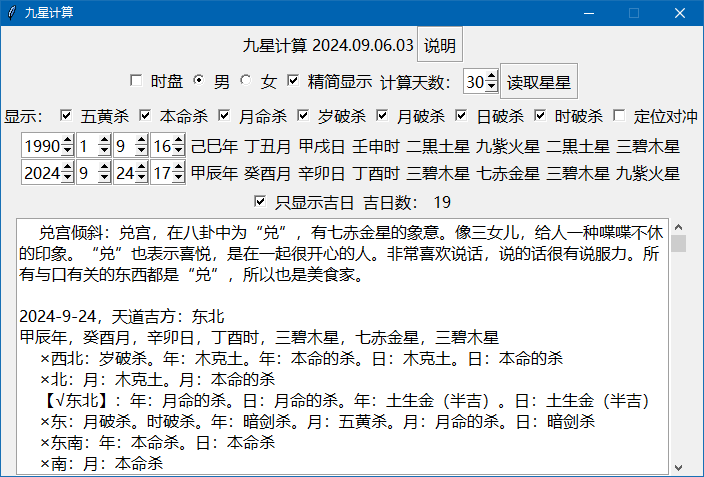Increase target day 24 with up arrow
Image resolution: width=704 pixels, height=477 pixels.
(x=141, y=167)
